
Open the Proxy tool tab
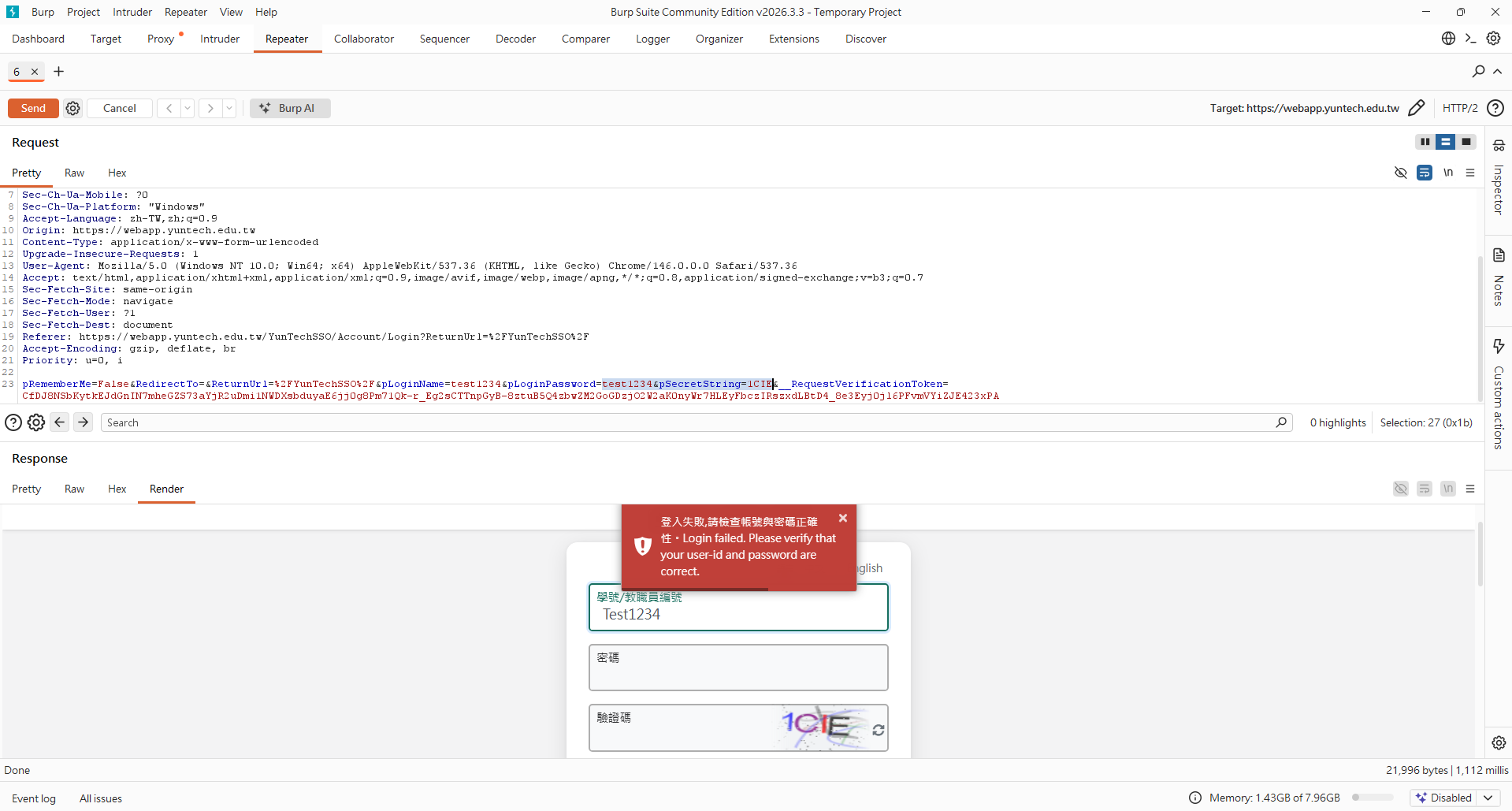pos(161,39)
